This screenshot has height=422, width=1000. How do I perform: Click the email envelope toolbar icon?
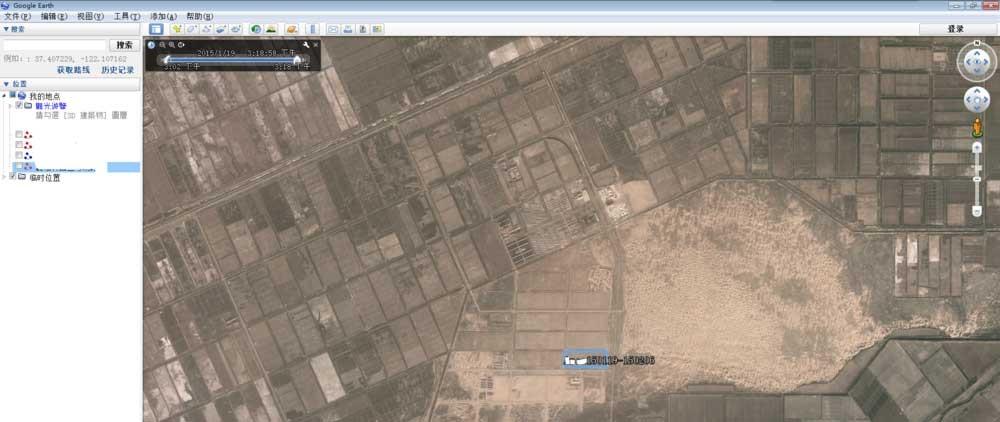(334, 29)
